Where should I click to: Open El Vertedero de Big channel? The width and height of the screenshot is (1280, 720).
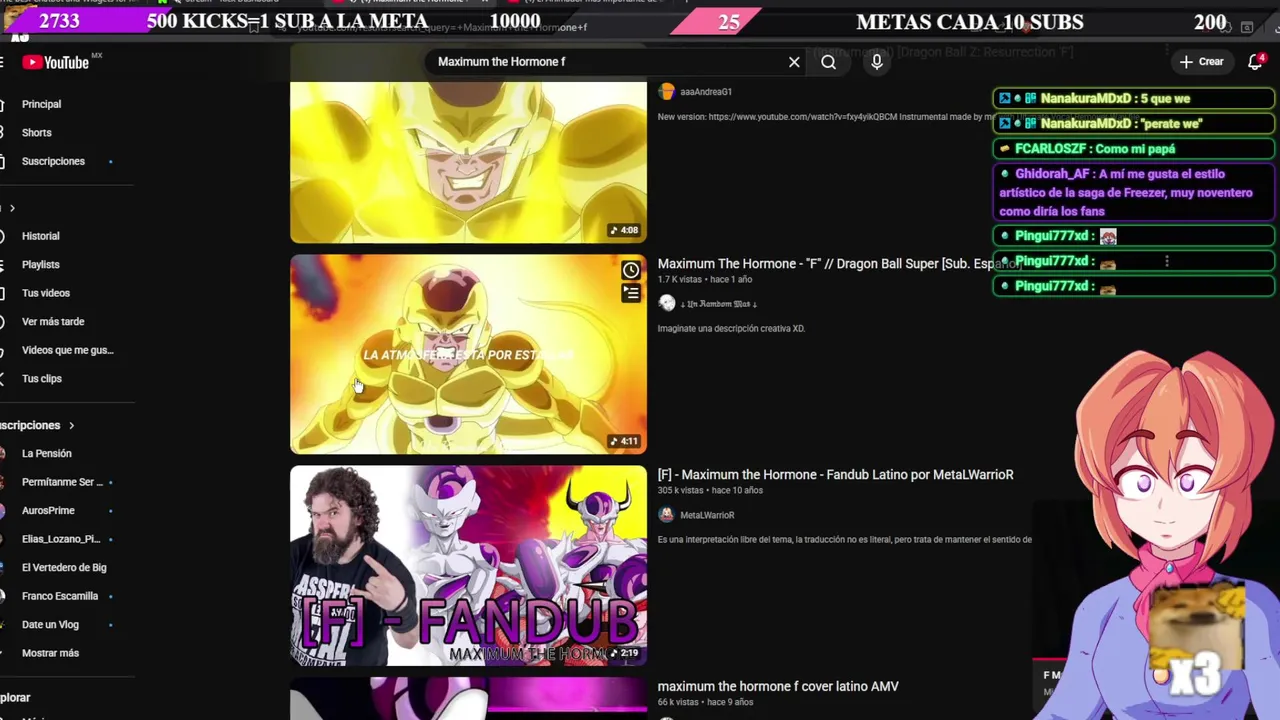(64, 567)
